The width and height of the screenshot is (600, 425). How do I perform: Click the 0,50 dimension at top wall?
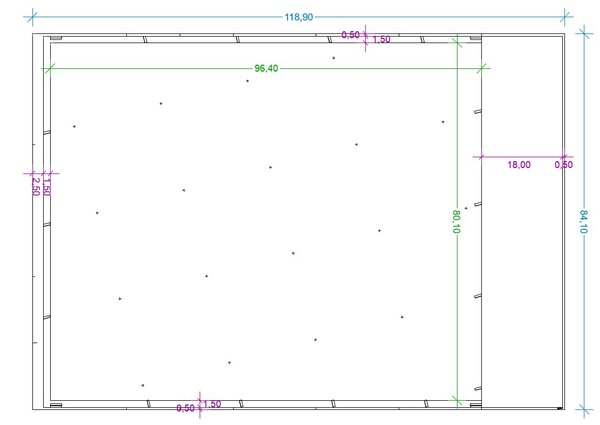(350, 35)
